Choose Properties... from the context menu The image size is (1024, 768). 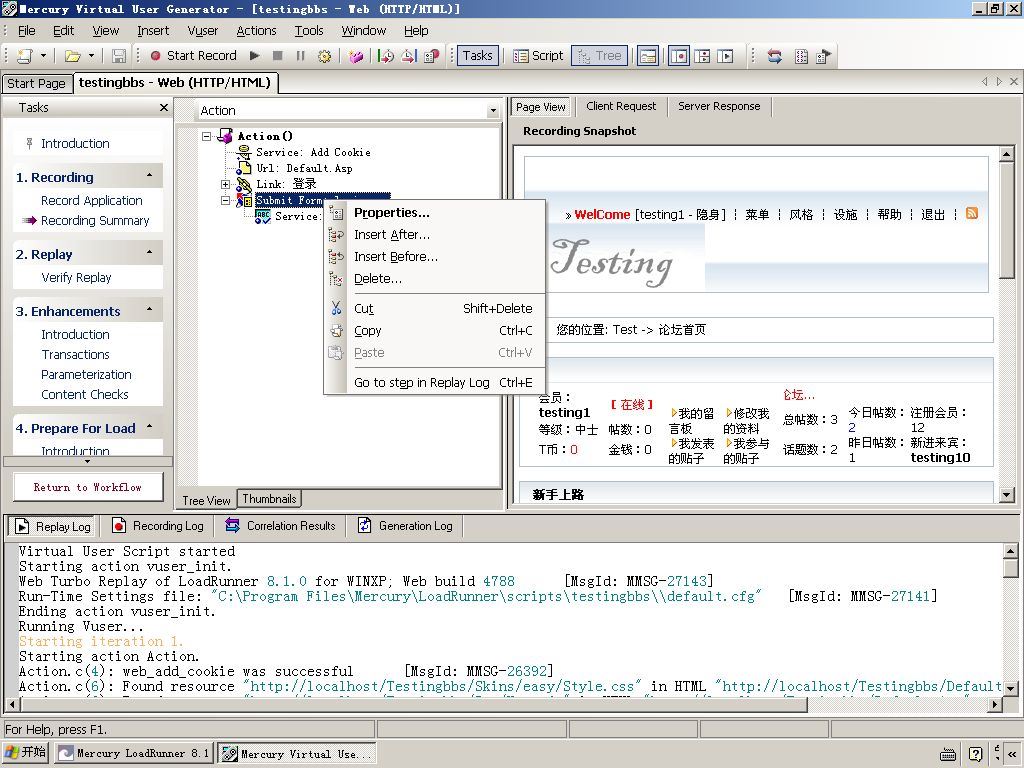pos(434,213)
